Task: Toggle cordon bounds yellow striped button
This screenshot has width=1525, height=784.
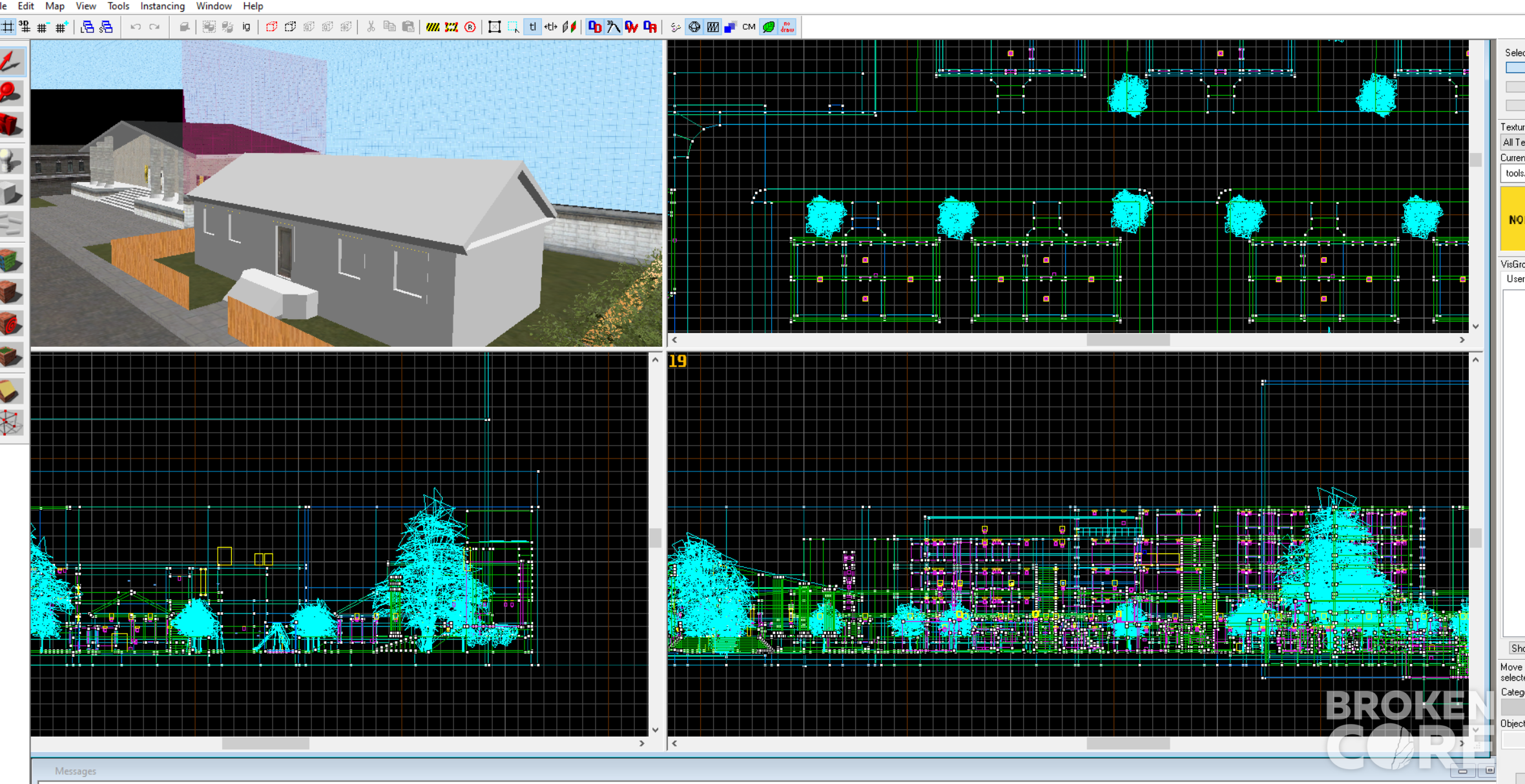Action: click(x=433, y=27)
